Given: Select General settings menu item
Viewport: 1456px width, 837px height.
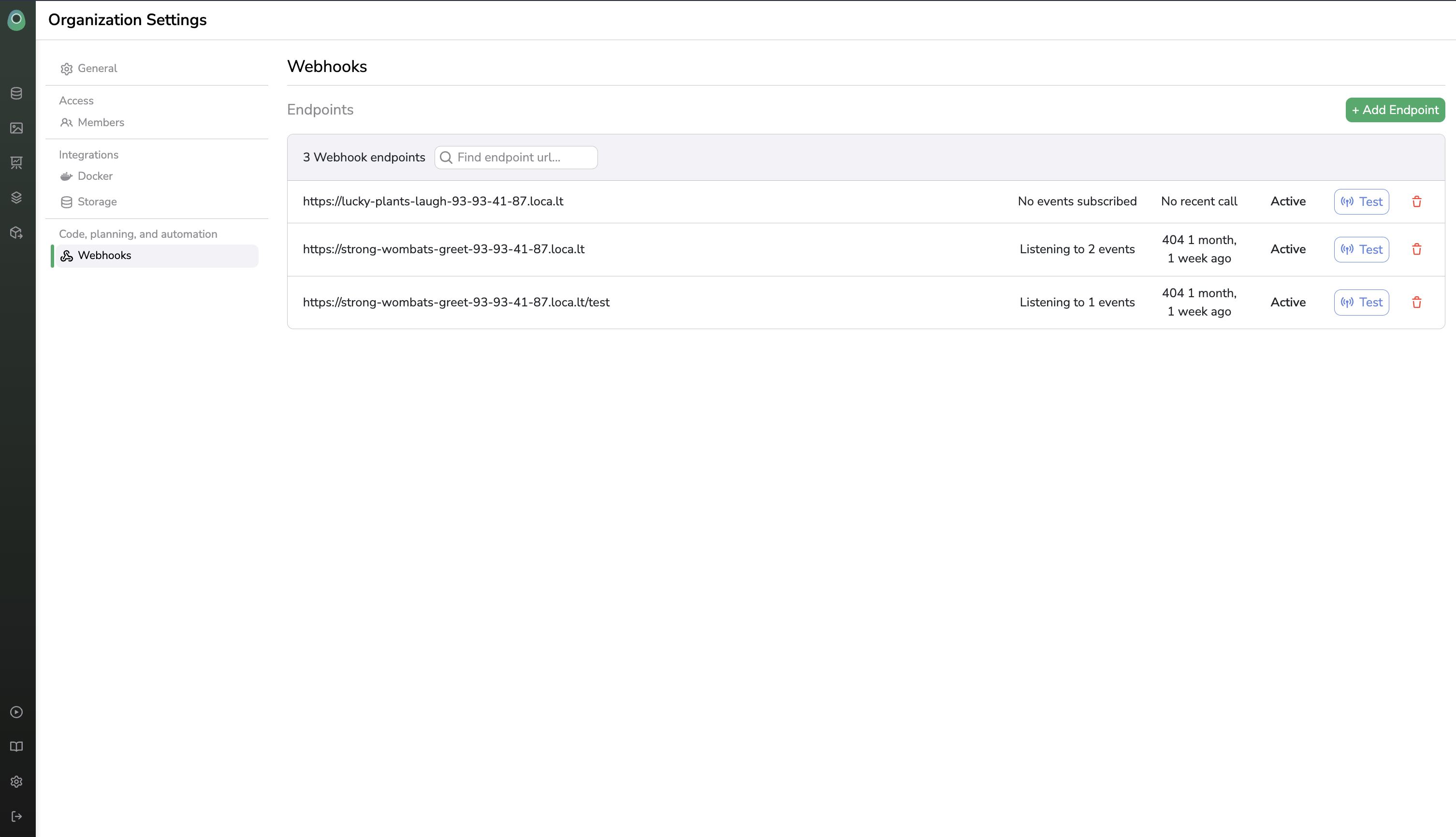Looking at the screenshot, I should coord(97,69).
